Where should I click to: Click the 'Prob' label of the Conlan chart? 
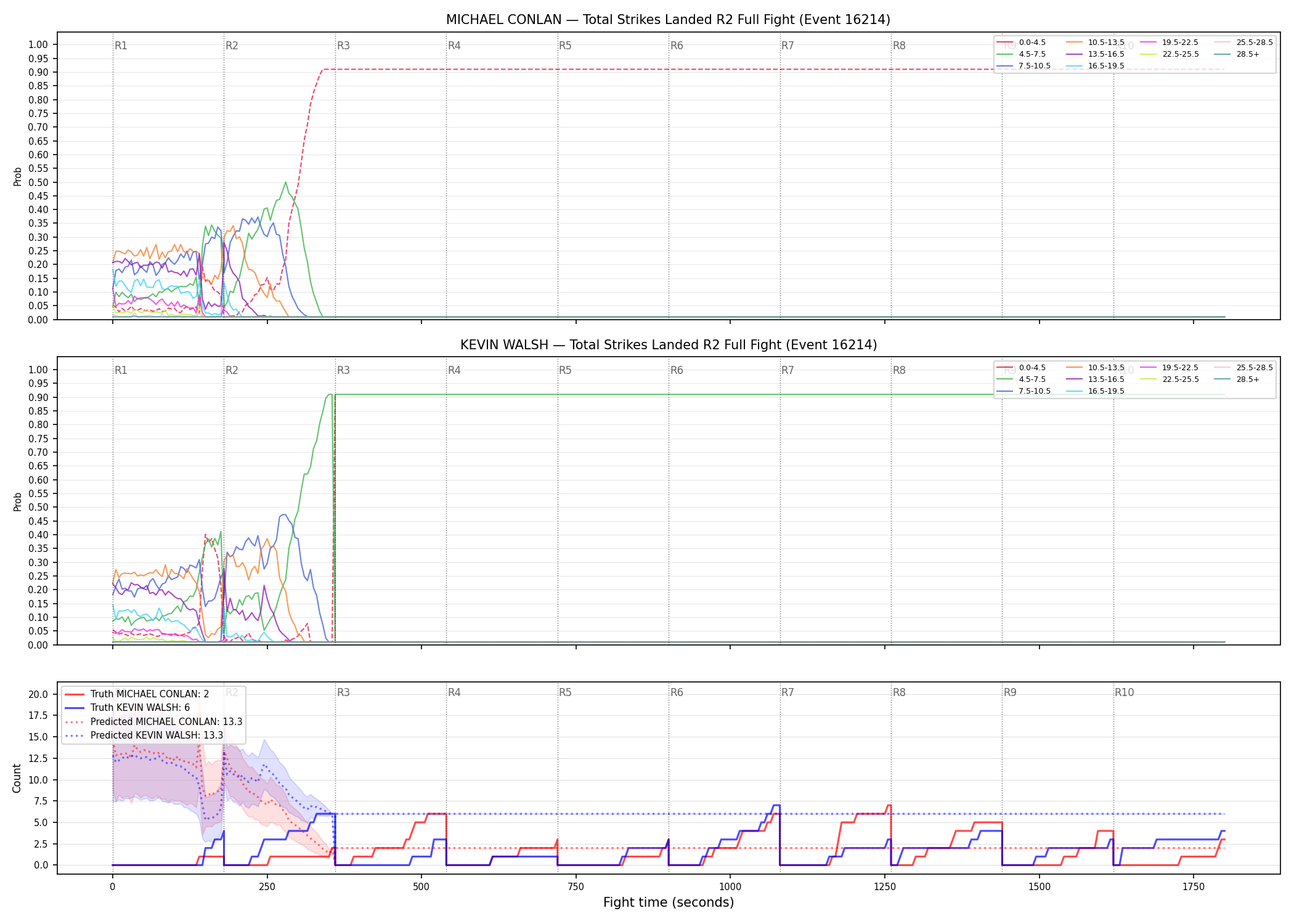[x=18, y=176]
